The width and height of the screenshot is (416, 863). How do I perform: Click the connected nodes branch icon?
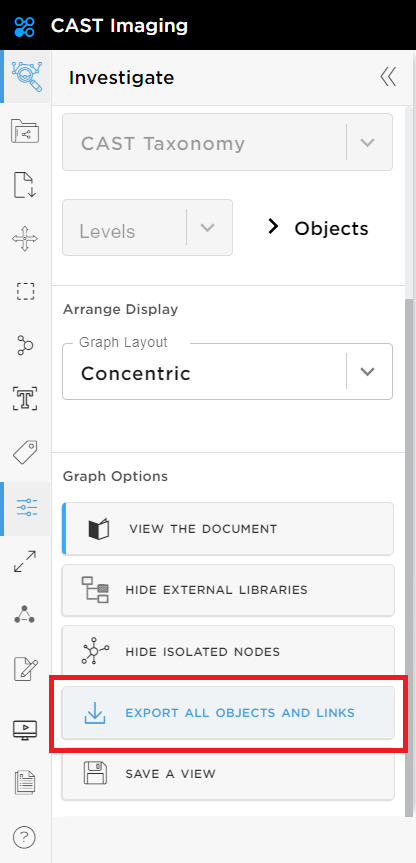[25, 345]
